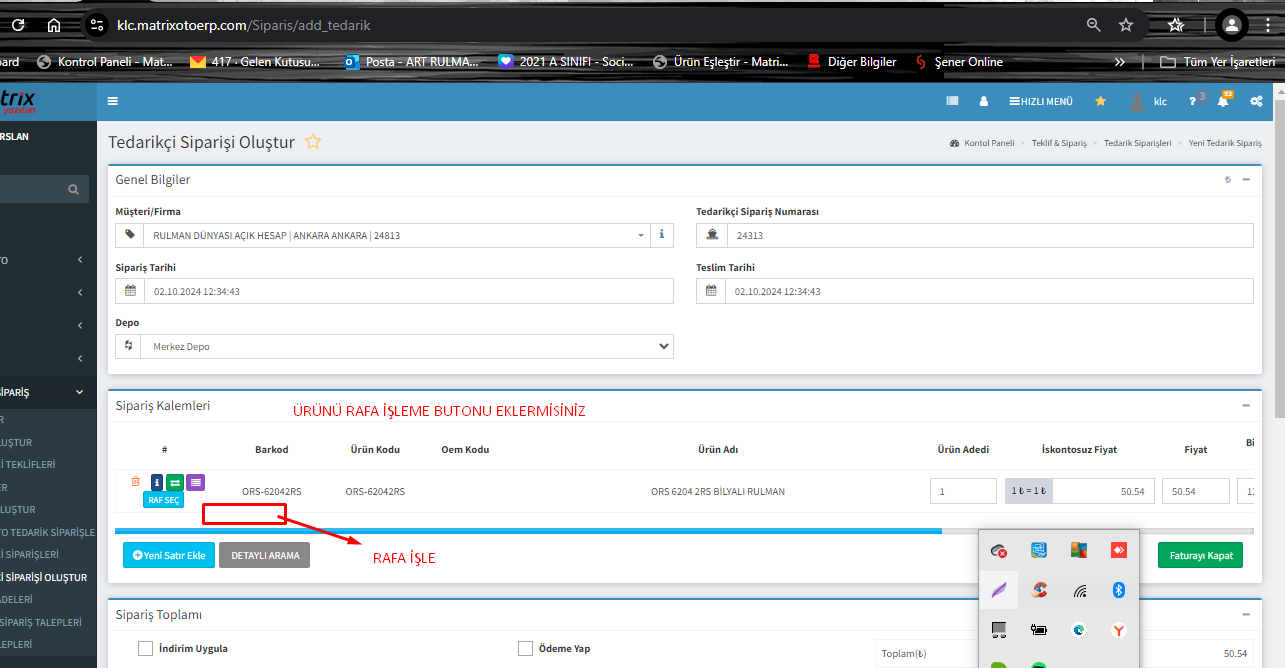This screenshot has height=668, width=1285.
Task: Click the green swap arrows icon
Action: [175, 482]
